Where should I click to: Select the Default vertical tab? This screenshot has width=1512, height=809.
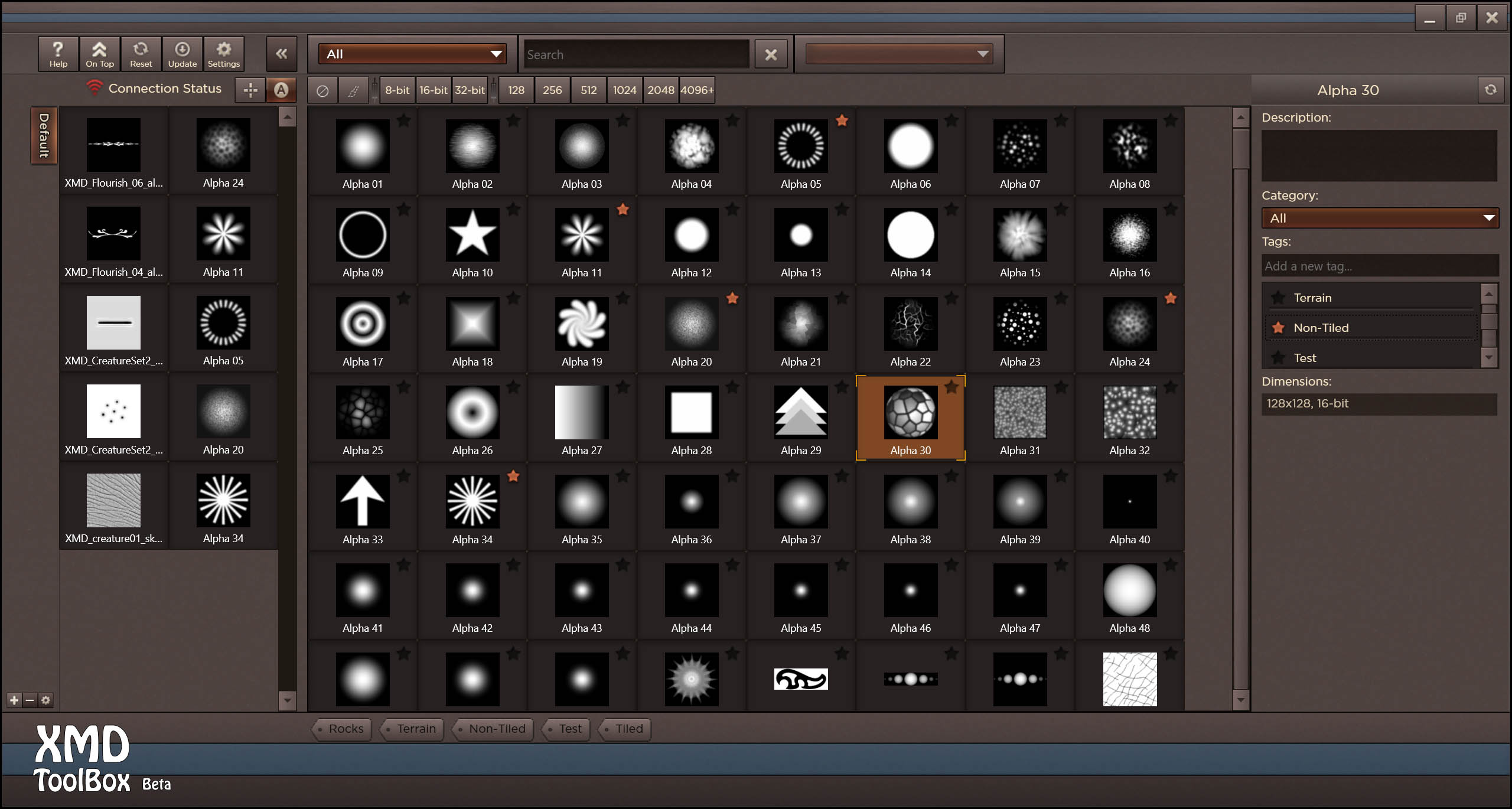[44, 135]
